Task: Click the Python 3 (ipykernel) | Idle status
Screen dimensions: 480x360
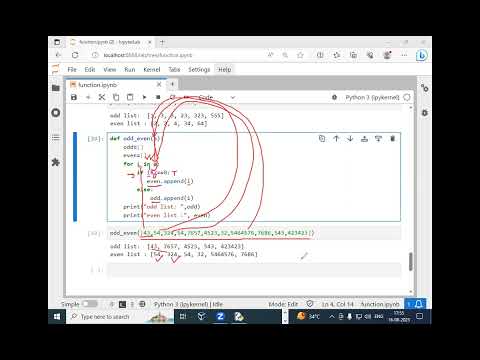Action: (x=188, y=304)
